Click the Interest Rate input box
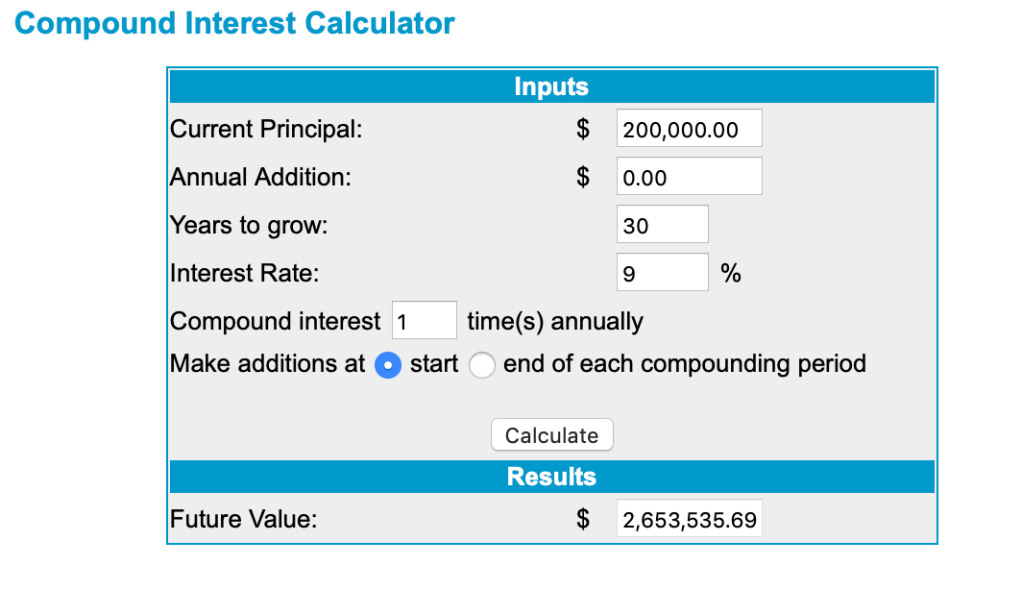 pyautogui.click(x=662, y=273)
